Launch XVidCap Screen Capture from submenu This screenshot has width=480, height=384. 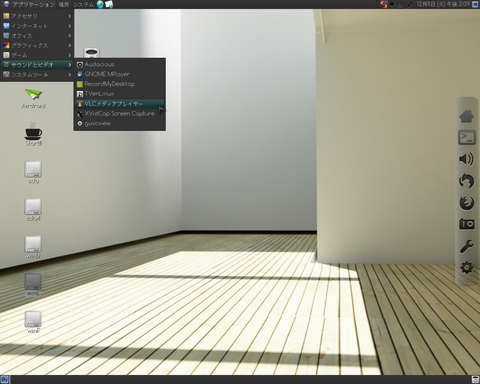click(120, 113)
